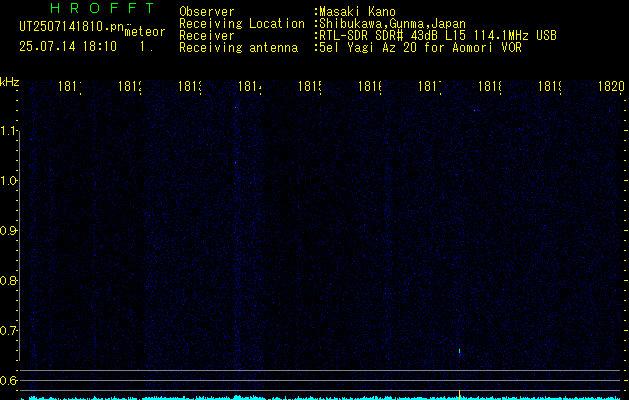This screenshot has width=629, height=400.
Task: Click the green meteor echo near 0.65 kHz
Action: point(459,352)
